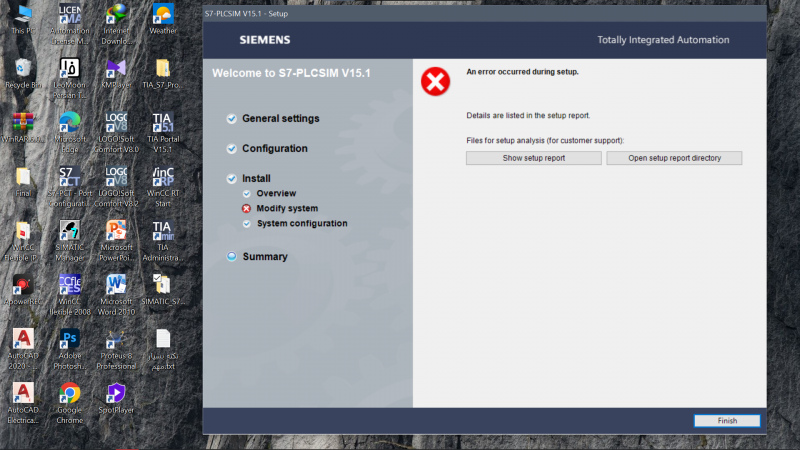Viewport: 800px width, 450px height.
Task: Open LeoMoon Persian desktop icon
Action: [69, 79]
